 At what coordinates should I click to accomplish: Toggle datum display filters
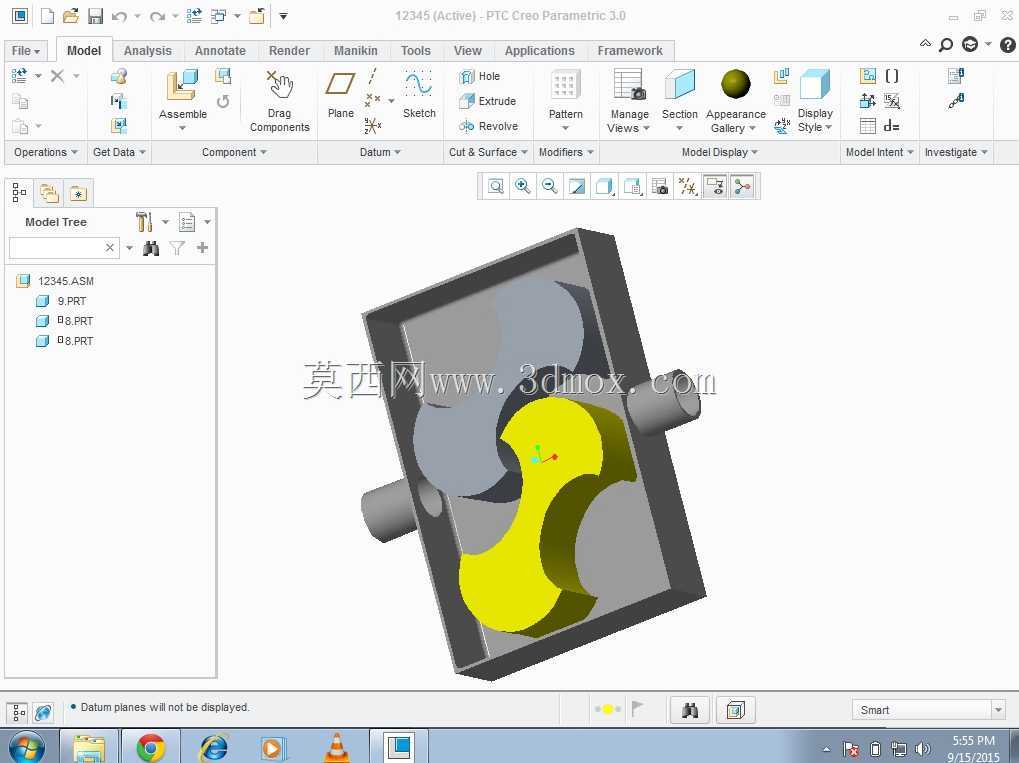coord(688,187)
